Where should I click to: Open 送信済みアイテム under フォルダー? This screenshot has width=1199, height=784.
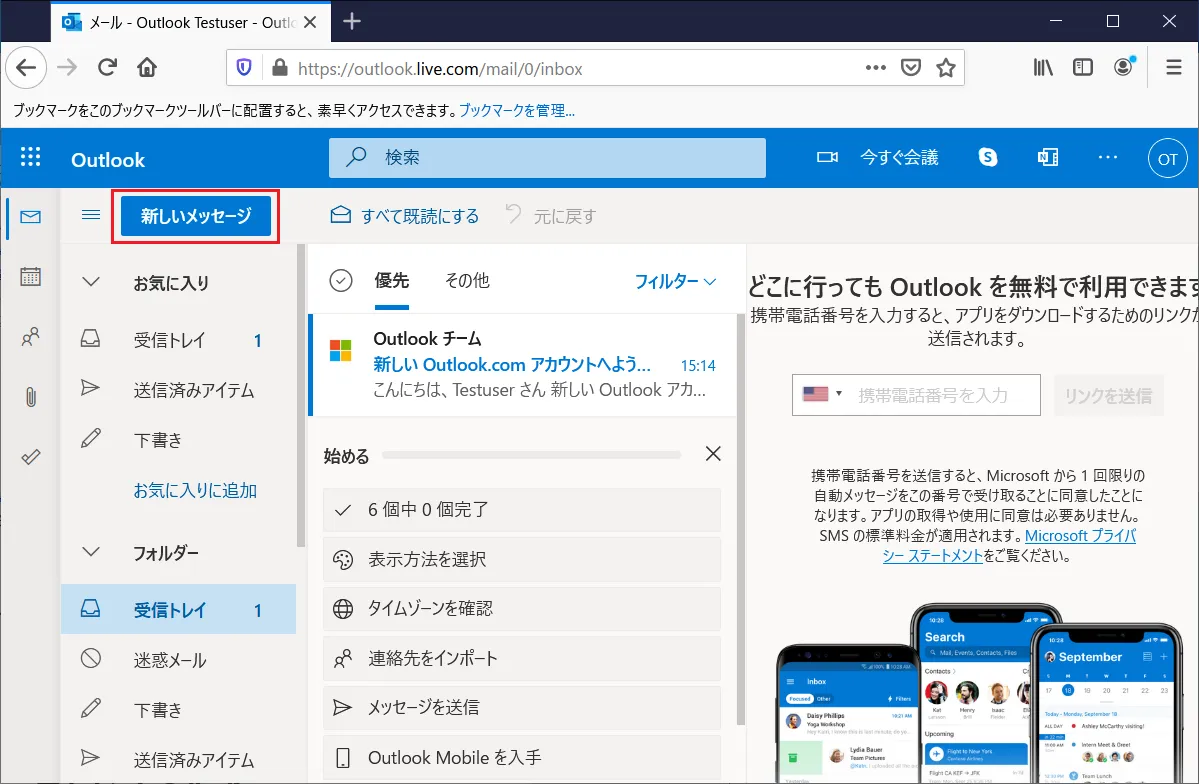click(x=178, y=760)
